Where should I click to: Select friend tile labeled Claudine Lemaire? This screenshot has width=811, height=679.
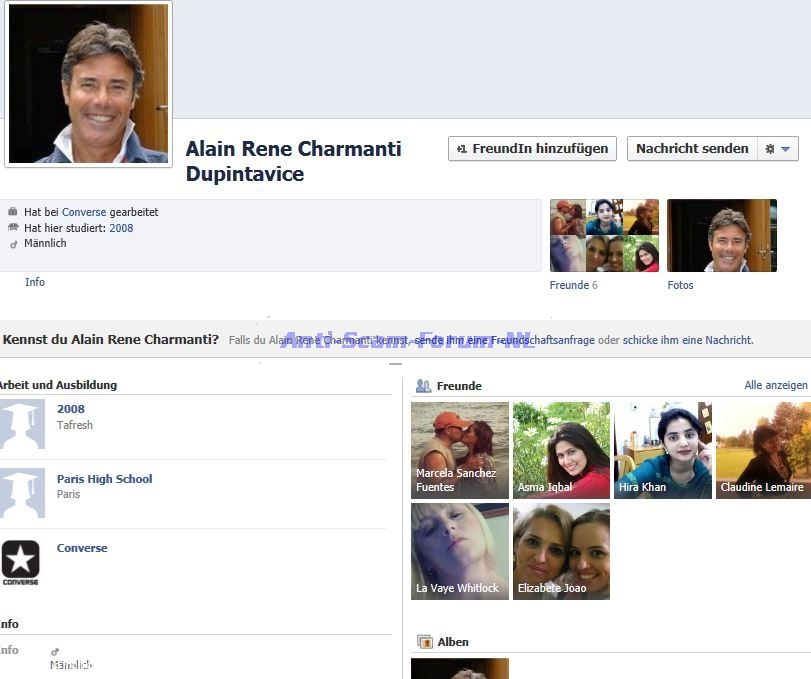763,450
